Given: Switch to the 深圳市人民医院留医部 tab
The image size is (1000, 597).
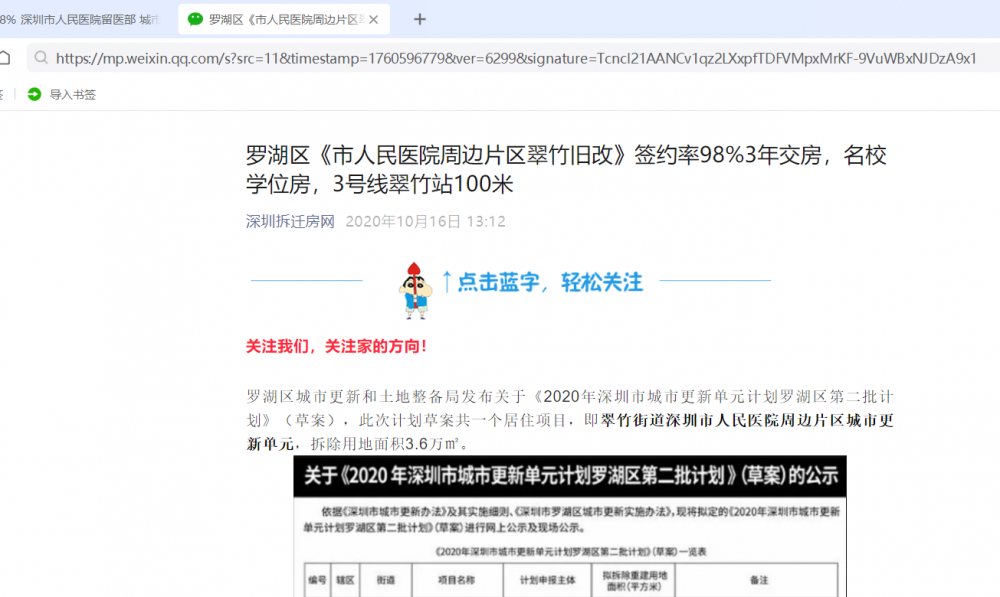Looking at the screenshot, I should (x=80, y=20).
